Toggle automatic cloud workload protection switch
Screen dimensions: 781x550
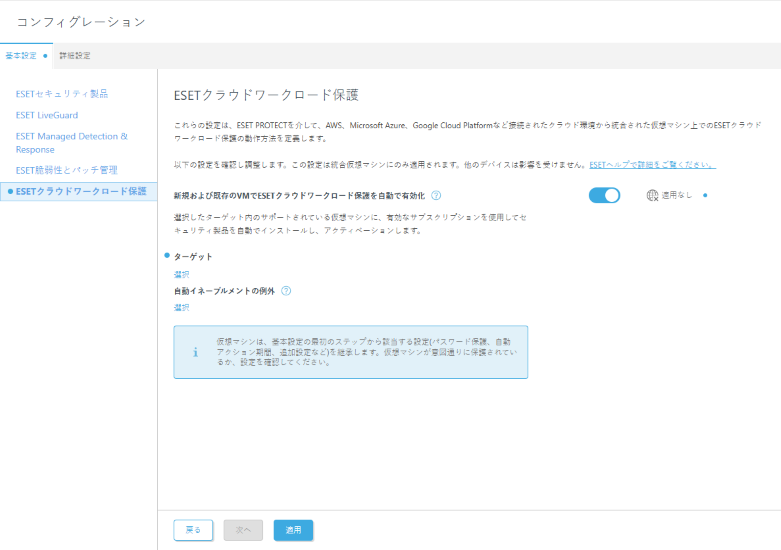pos(604,195)
